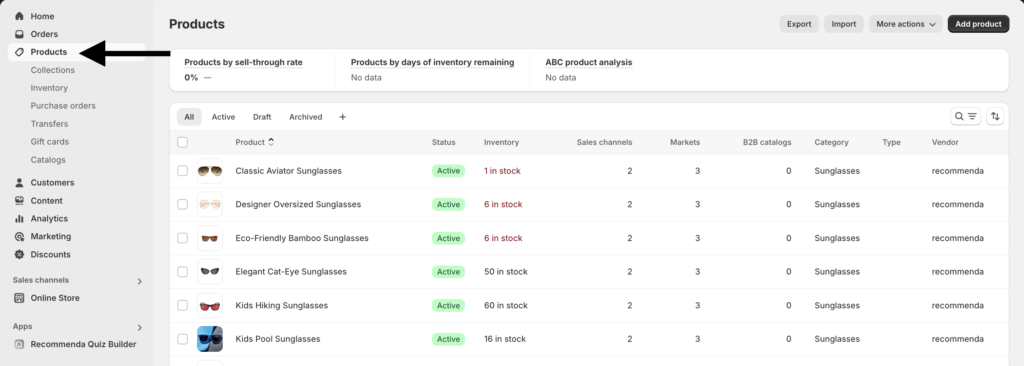Open Eco-Friendly Bamboo Sunglasses thumbnail
Screen dimensions: 1024x366
tap(210, 238)
